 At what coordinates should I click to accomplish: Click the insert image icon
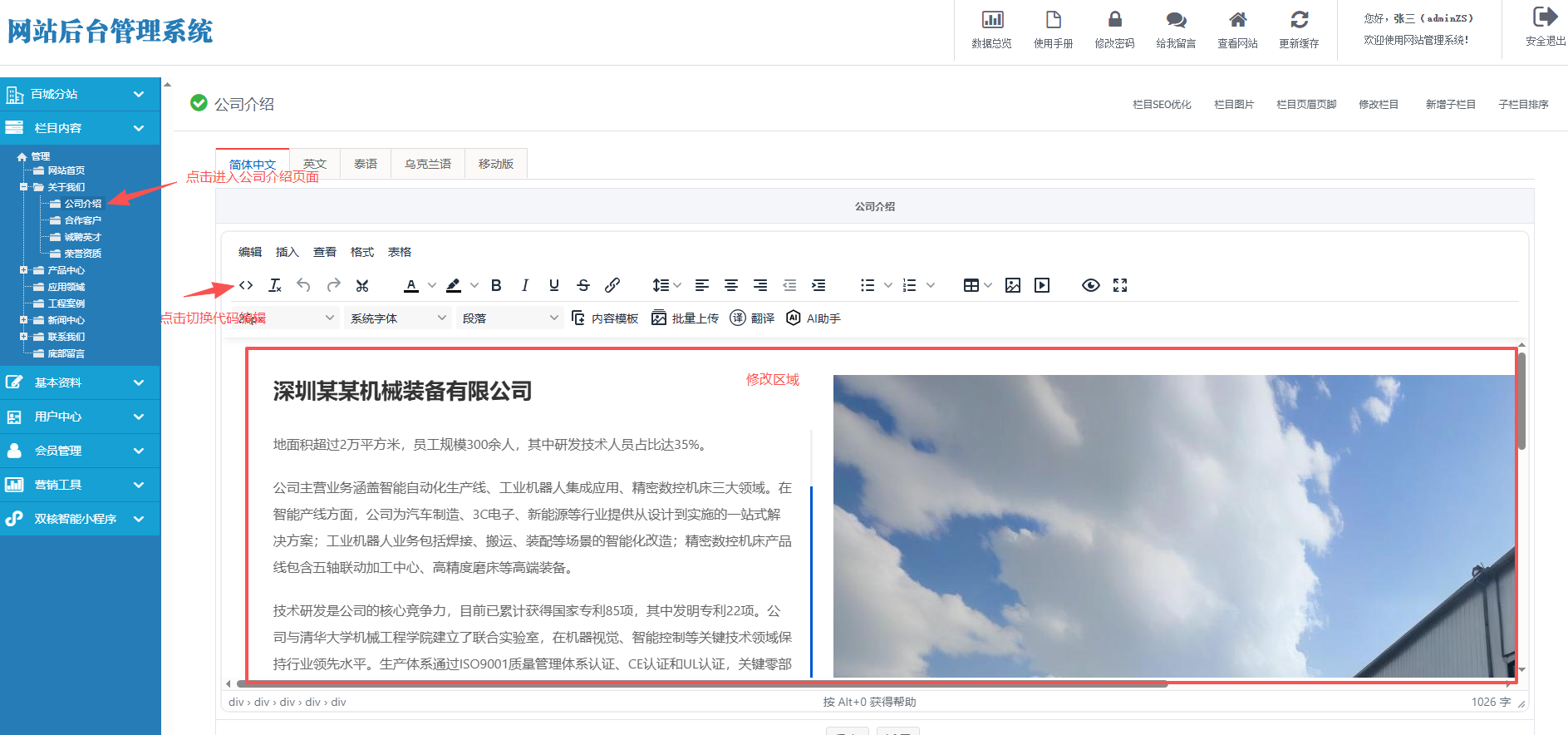[1013, 285]
